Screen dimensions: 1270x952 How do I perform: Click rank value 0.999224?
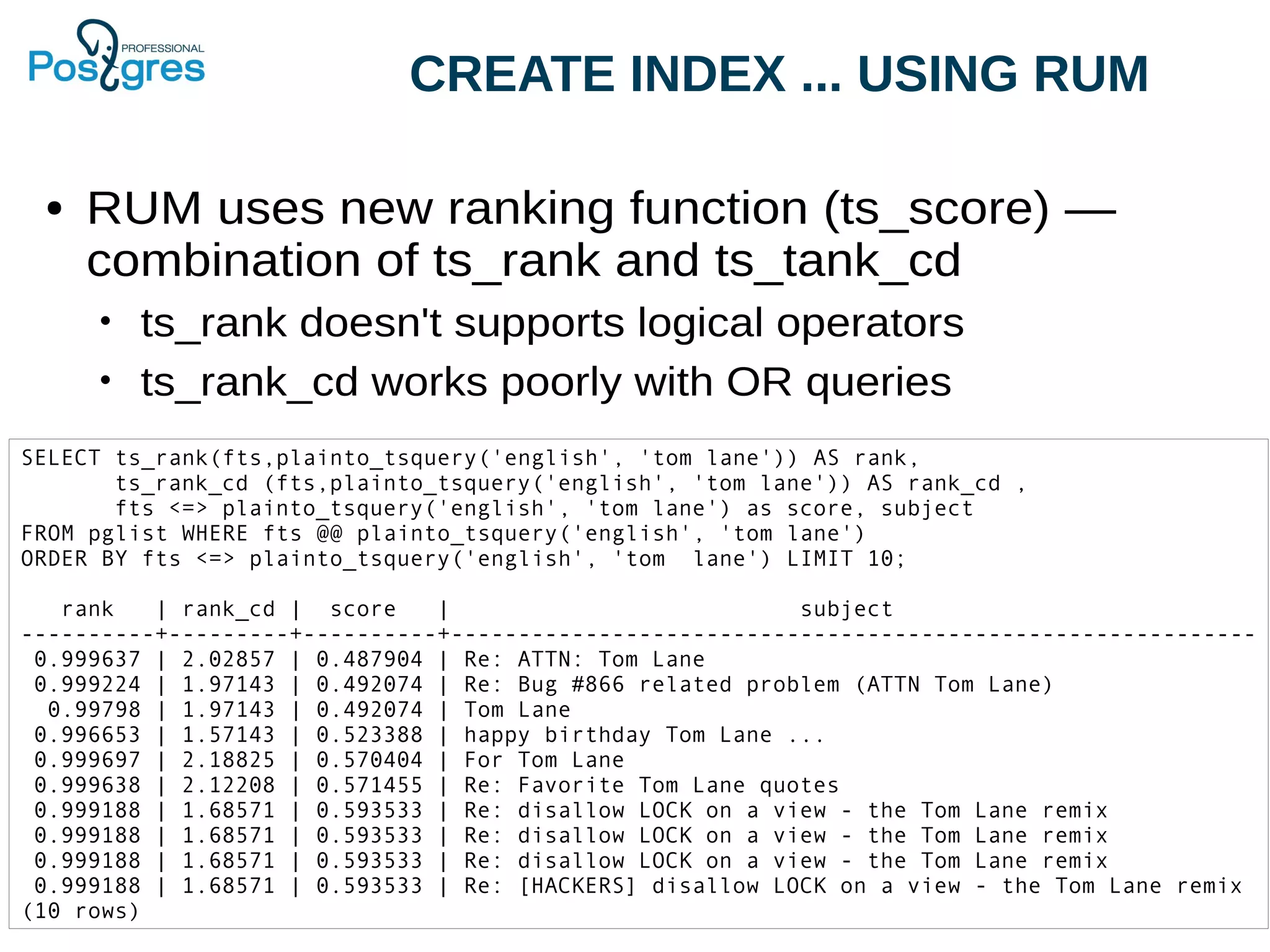click(87, 685)
